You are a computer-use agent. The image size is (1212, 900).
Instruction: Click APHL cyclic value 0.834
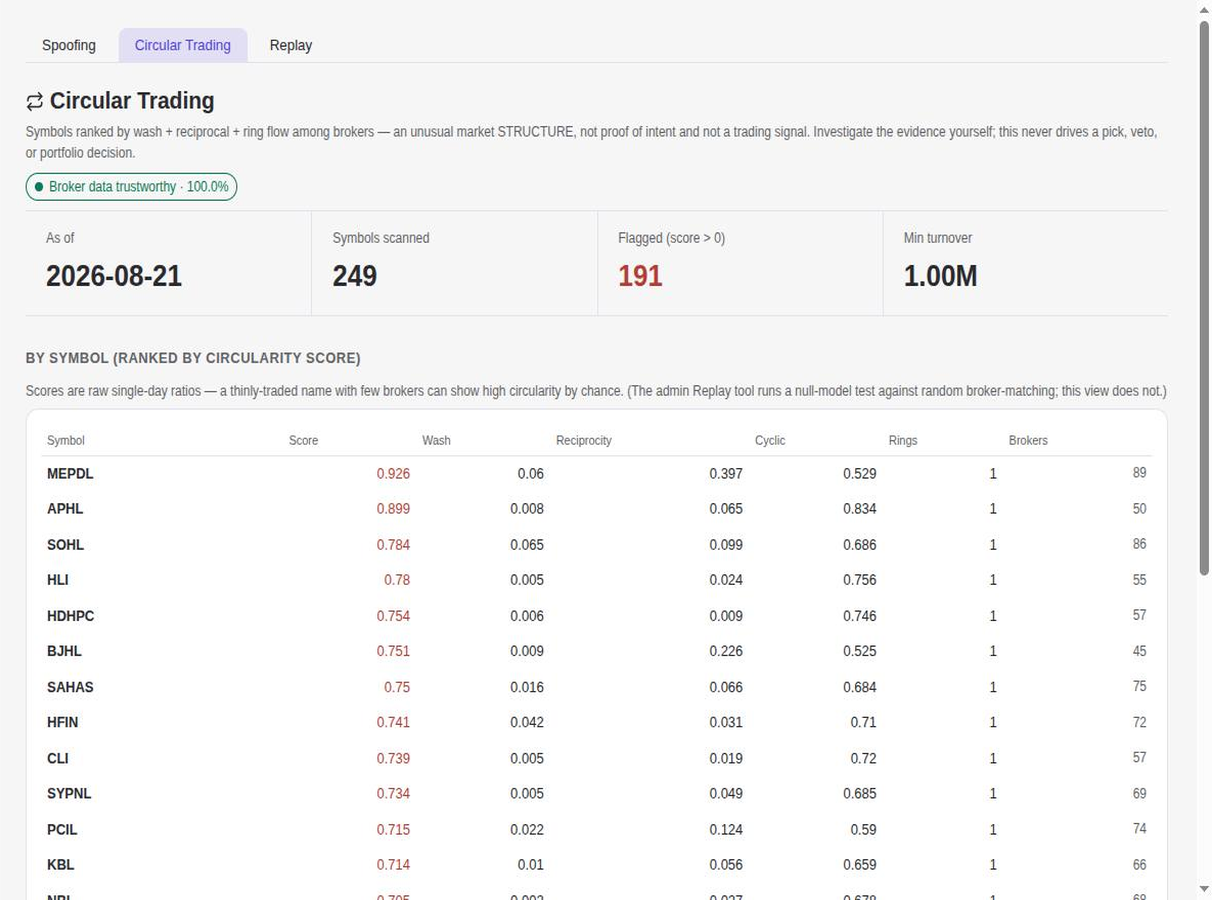pos(860,509)
